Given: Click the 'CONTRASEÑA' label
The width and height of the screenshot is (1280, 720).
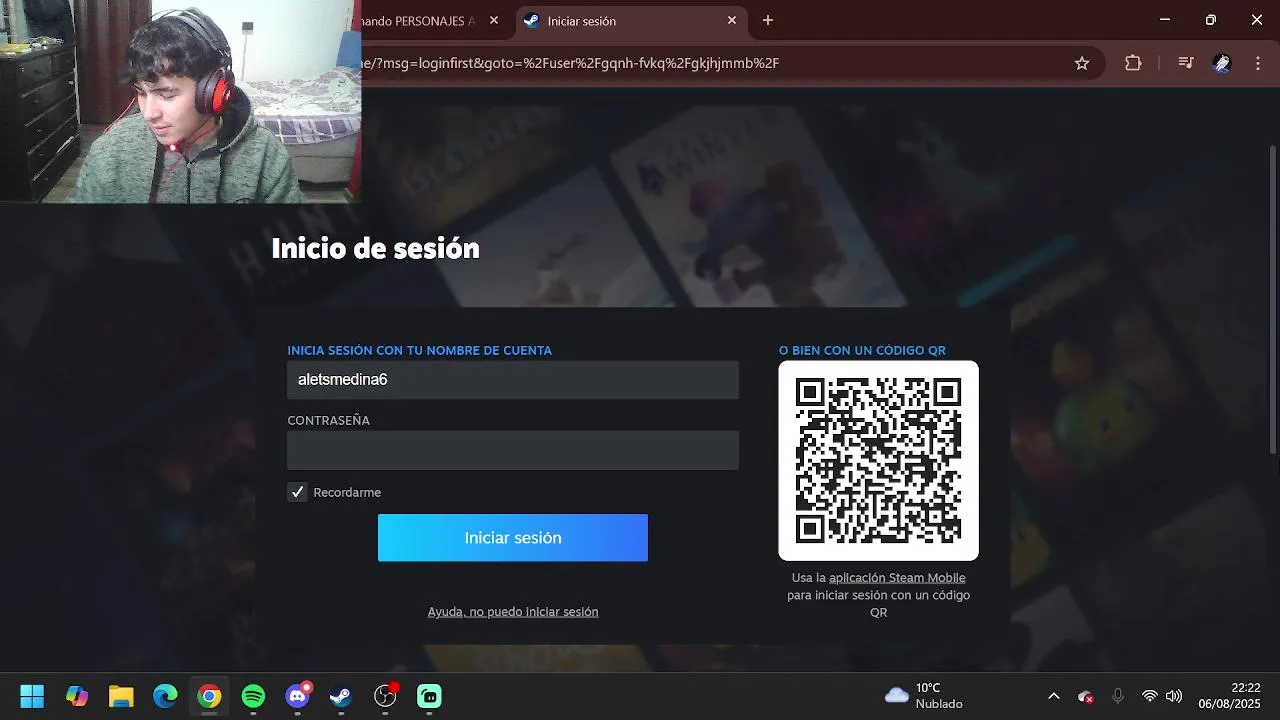Looking at the screenshot, I should click(328, 420).
